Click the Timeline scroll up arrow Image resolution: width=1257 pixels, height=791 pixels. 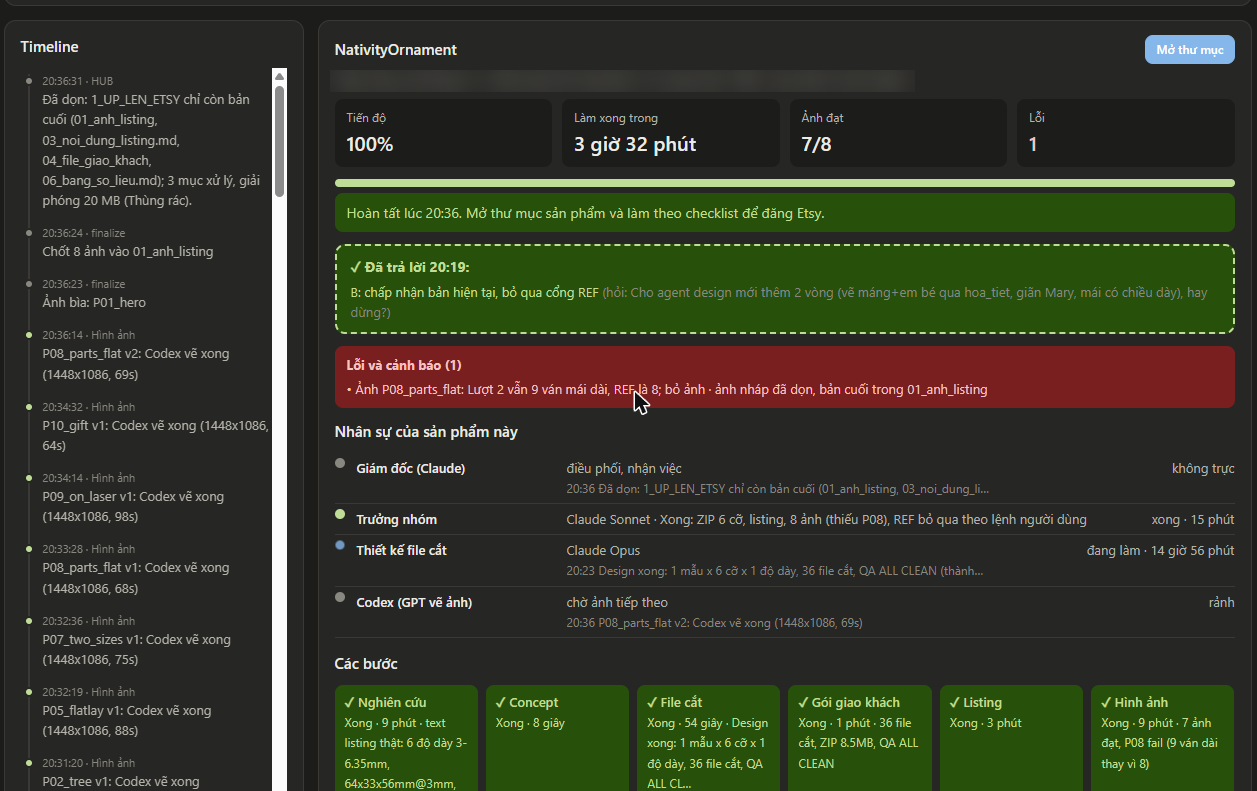[x=279, y=75]
